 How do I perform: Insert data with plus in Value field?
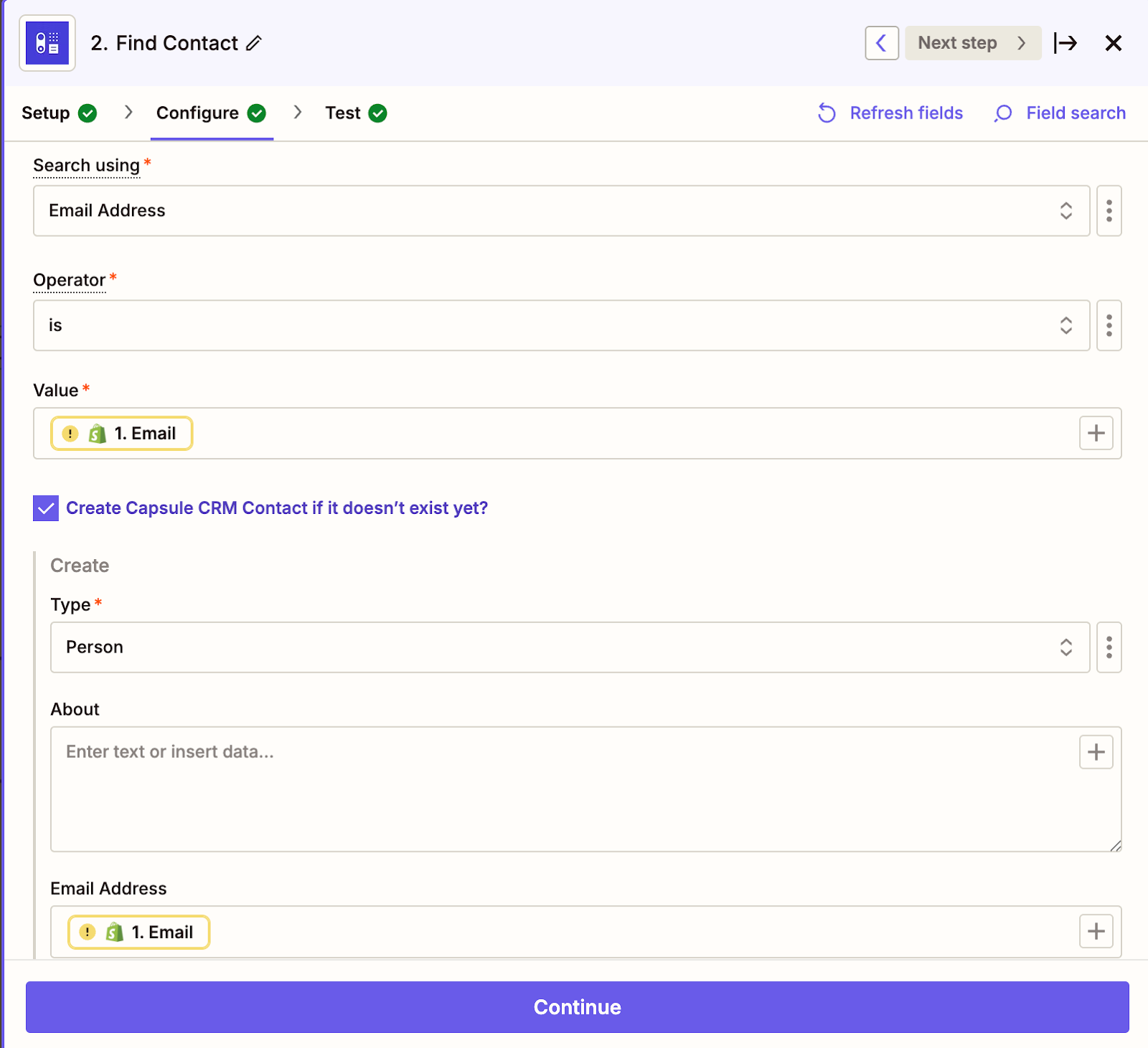point(1096,433)
